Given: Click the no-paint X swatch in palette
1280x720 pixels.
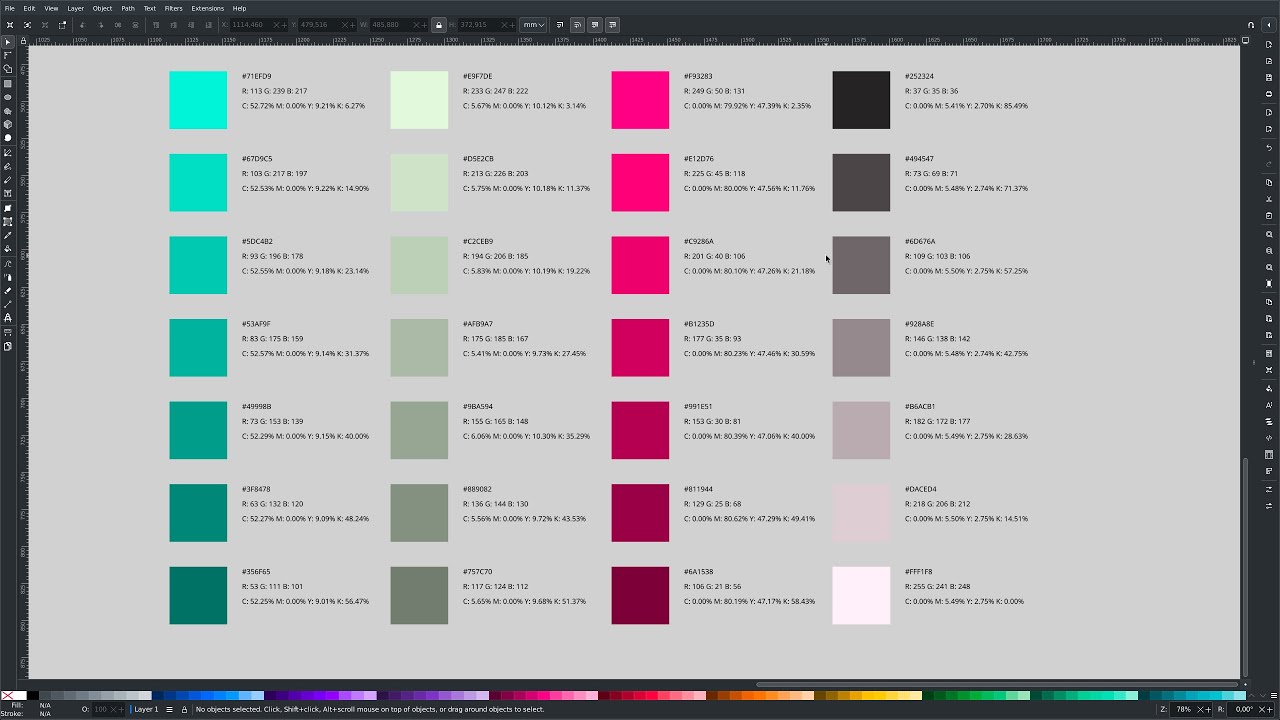Looking at the screenshot, I should click(8, 696).
